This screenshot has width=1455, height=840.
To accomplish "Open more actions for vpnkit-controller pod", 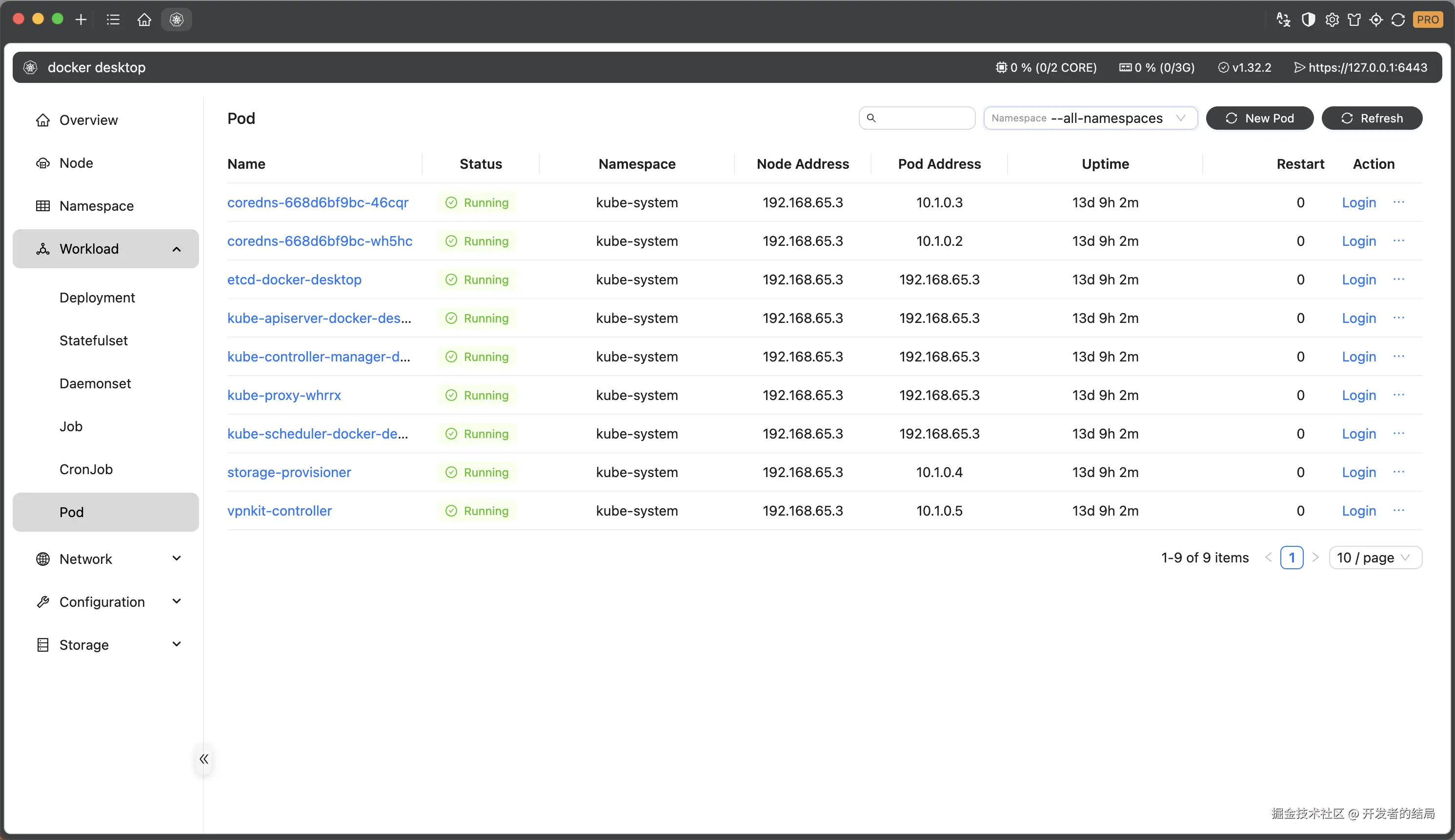I will tap(1398, 511).
